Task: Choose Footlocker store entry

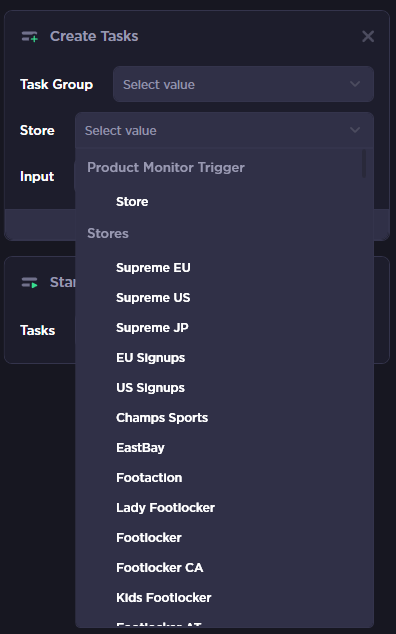Action: pyautogui.click(x=224, y=537)
